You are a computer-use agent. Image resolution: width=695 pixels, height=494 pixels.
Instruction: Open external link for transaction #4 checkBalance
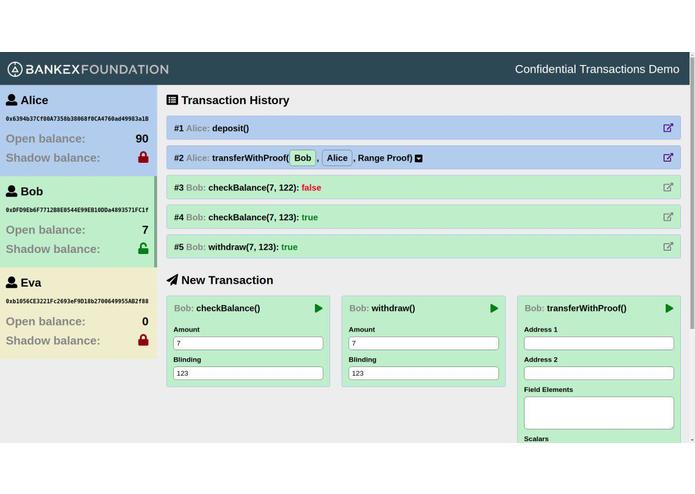click(x=668, y=217)
